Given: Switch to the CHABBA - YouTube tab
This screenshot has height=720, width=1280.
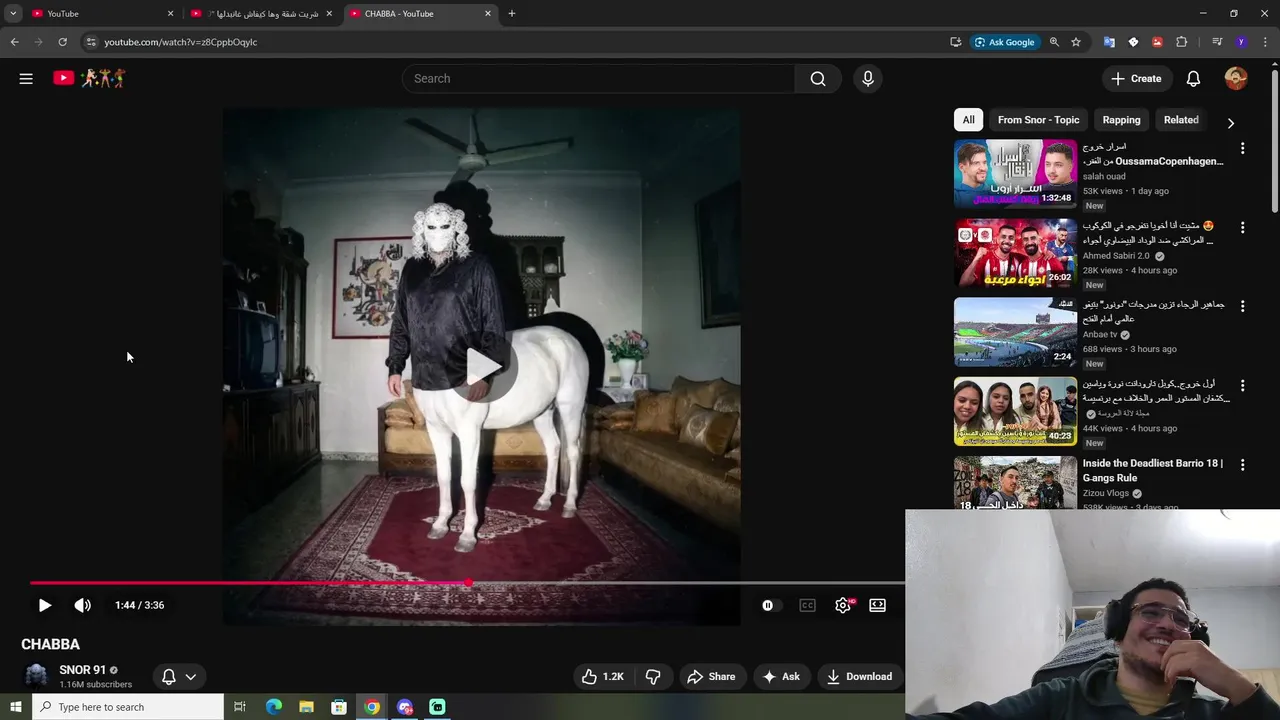Looking at the screenshot, I should [x=421, y=14].
